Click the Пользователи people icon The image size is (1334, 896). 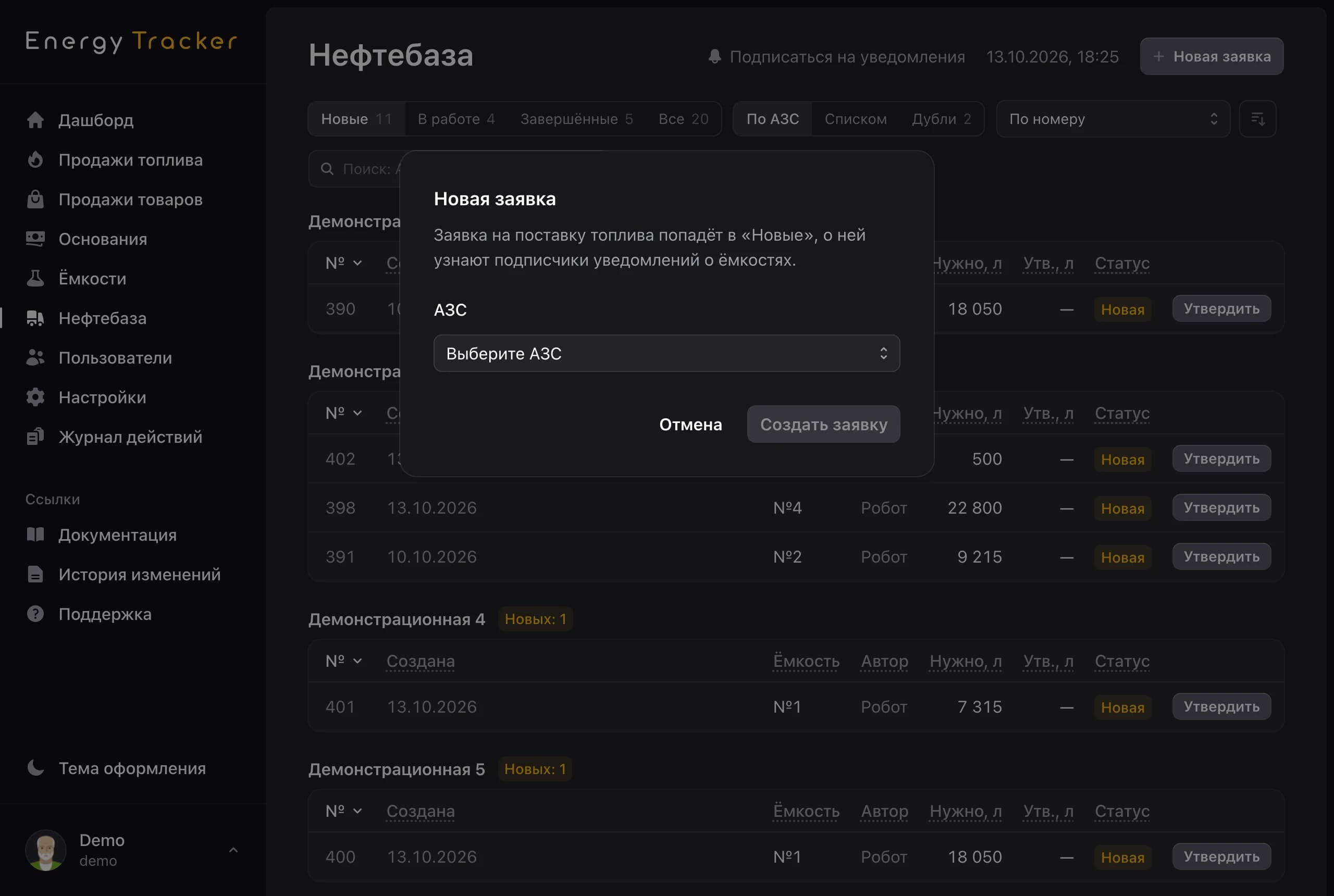coord(35,358)
